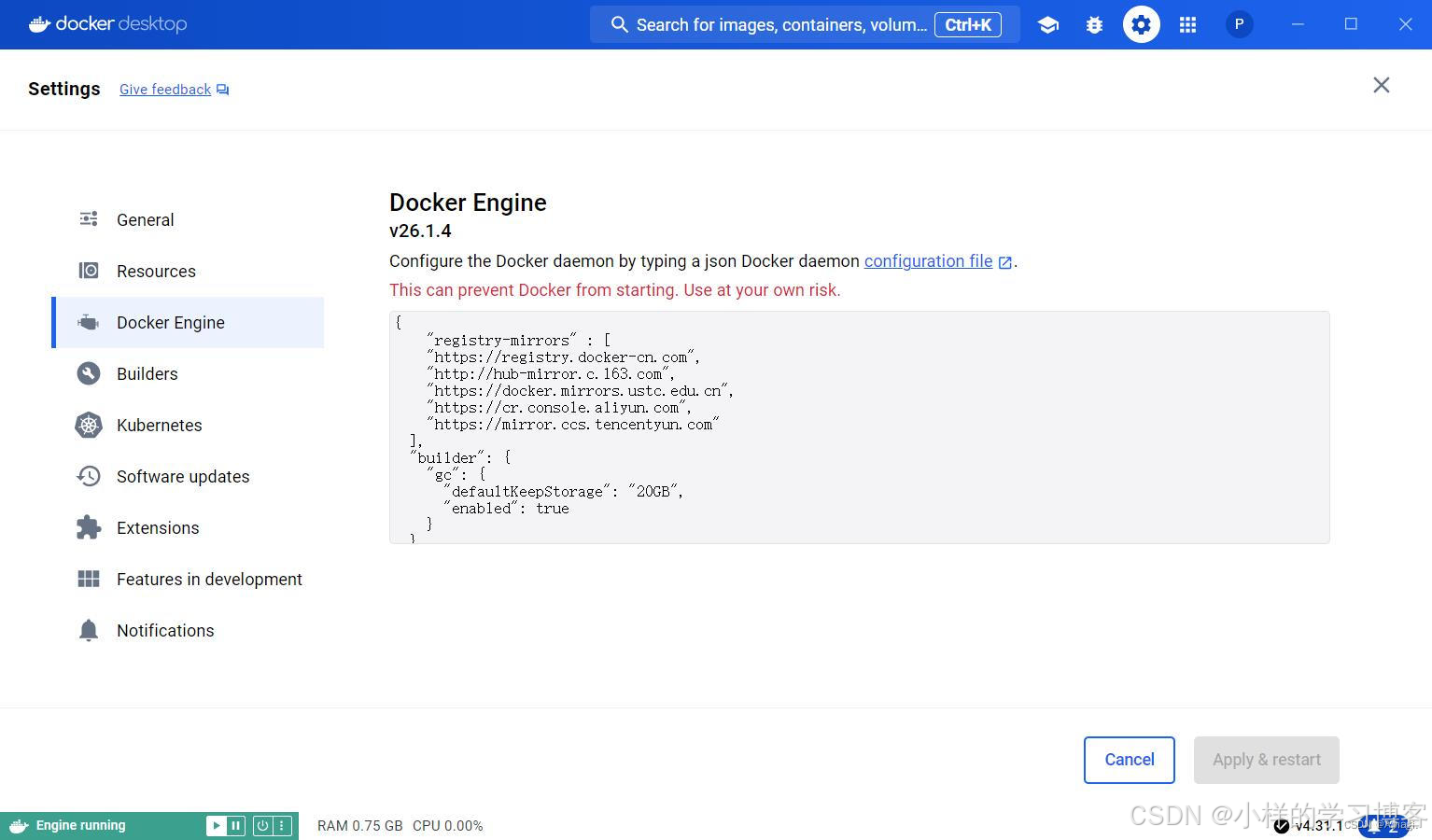Click the docker.mirrors.ustc.edu.cn line
1432x840 pixels.
[x=580, y=390]
